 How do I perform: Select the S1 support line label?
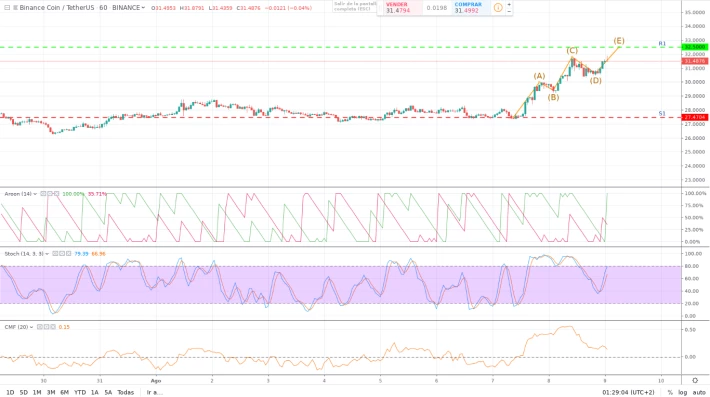662,114
